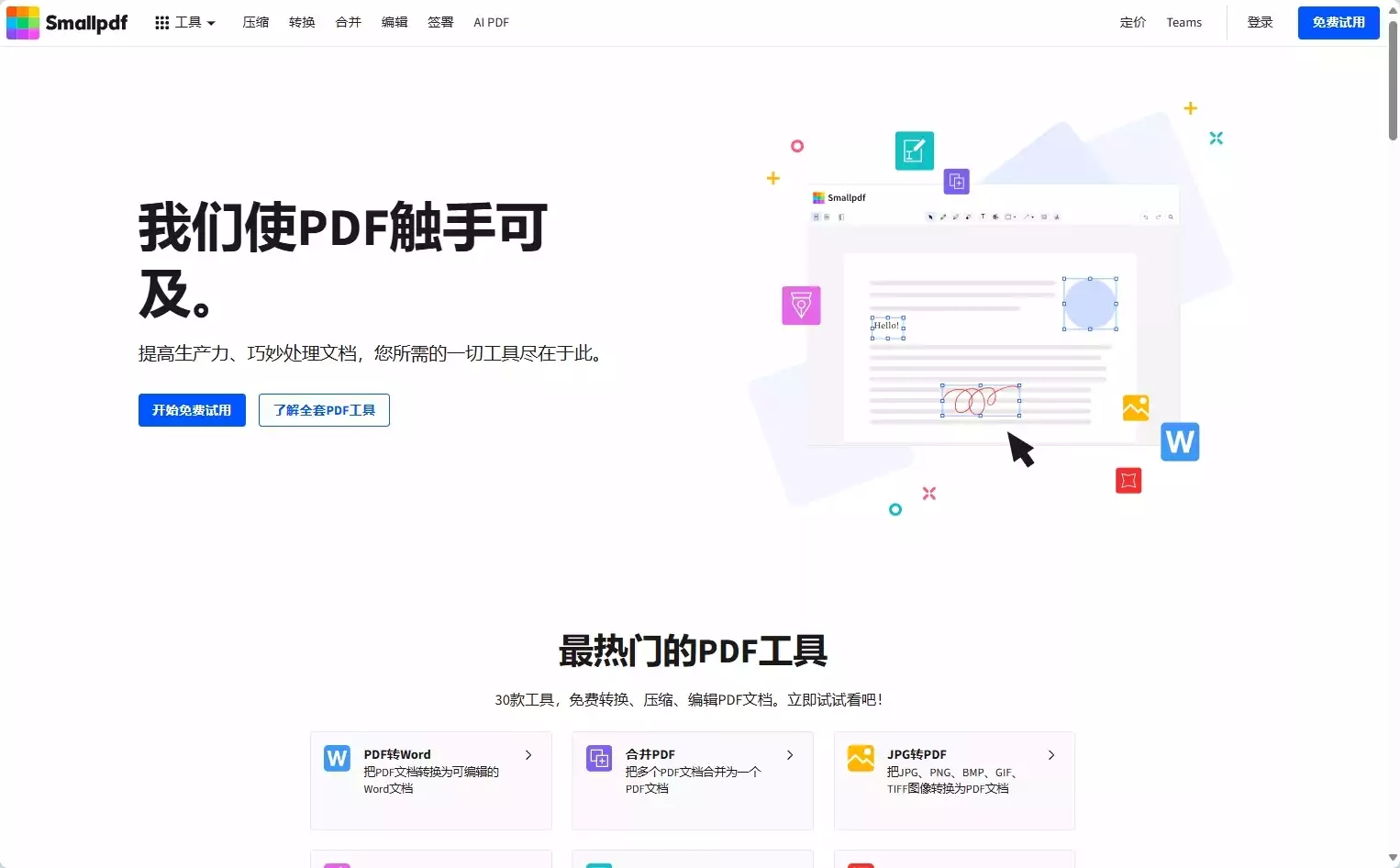Screen dimensions: 1400x868
Task: Click the pink eSign pen icon in illustration
Action: coord(801,306)
